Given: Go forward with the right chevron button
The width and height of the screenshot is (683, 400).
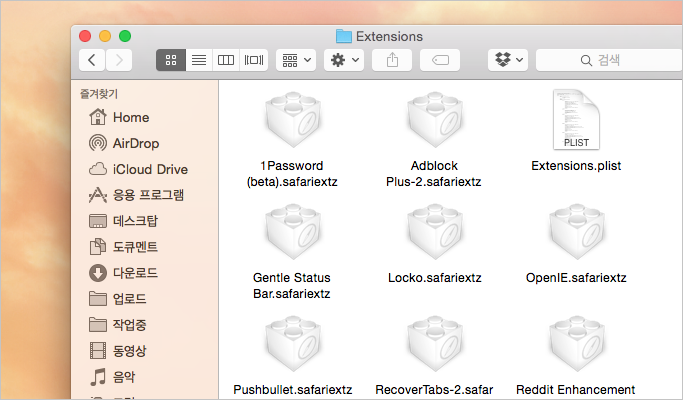Looking at the screenshot, I should (118, 60).
